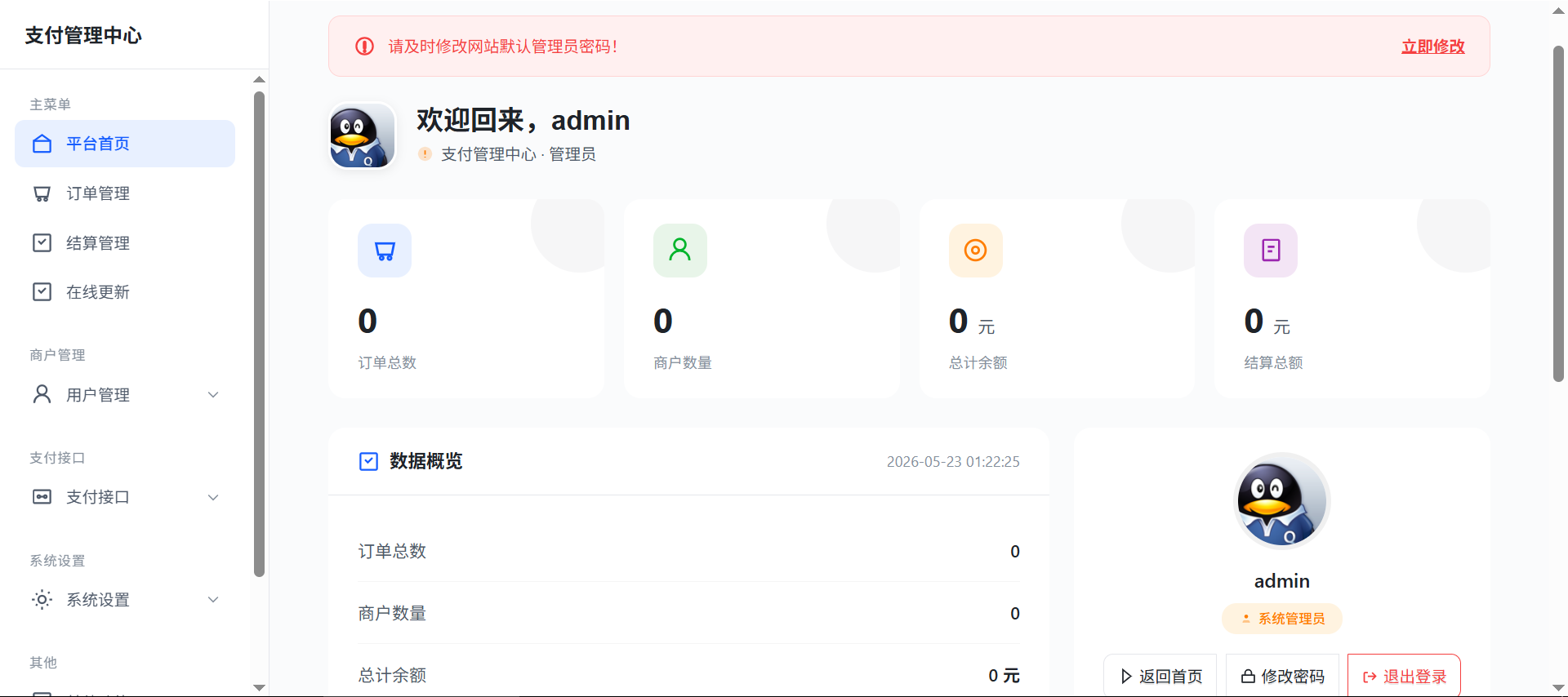1568x697 pixels.
Task: Expand the 支付接口 submenu chevron
Action: 213,497
